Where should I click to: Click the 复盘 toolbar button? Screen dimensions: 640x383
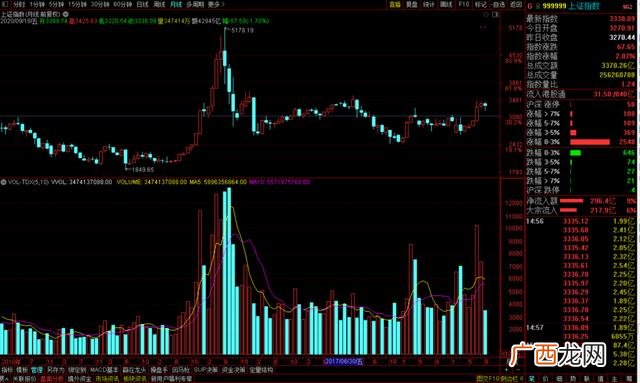pos(411,4)
